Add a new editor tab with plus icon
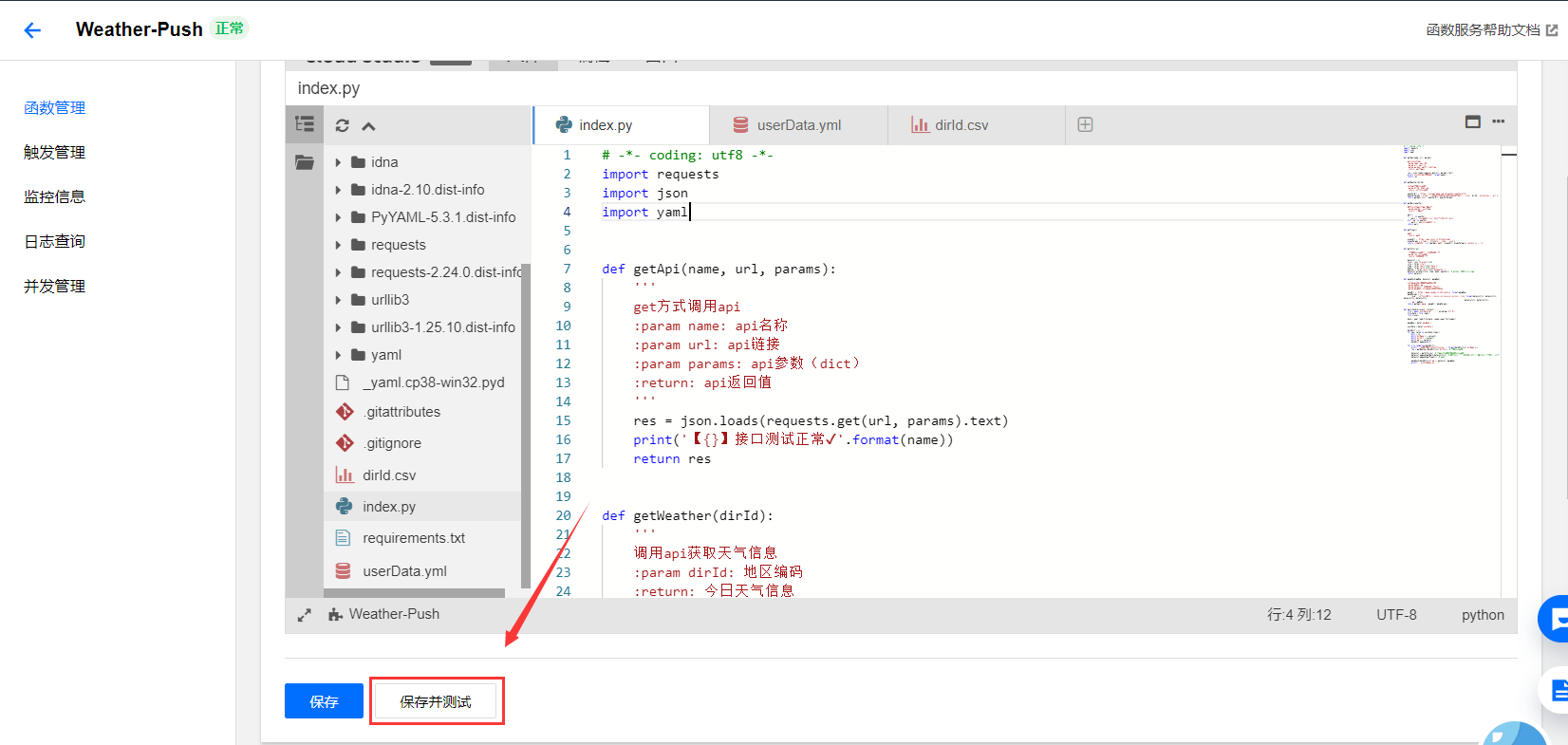This screenshot has height=745, width=1568. (x=1085, y=124)
